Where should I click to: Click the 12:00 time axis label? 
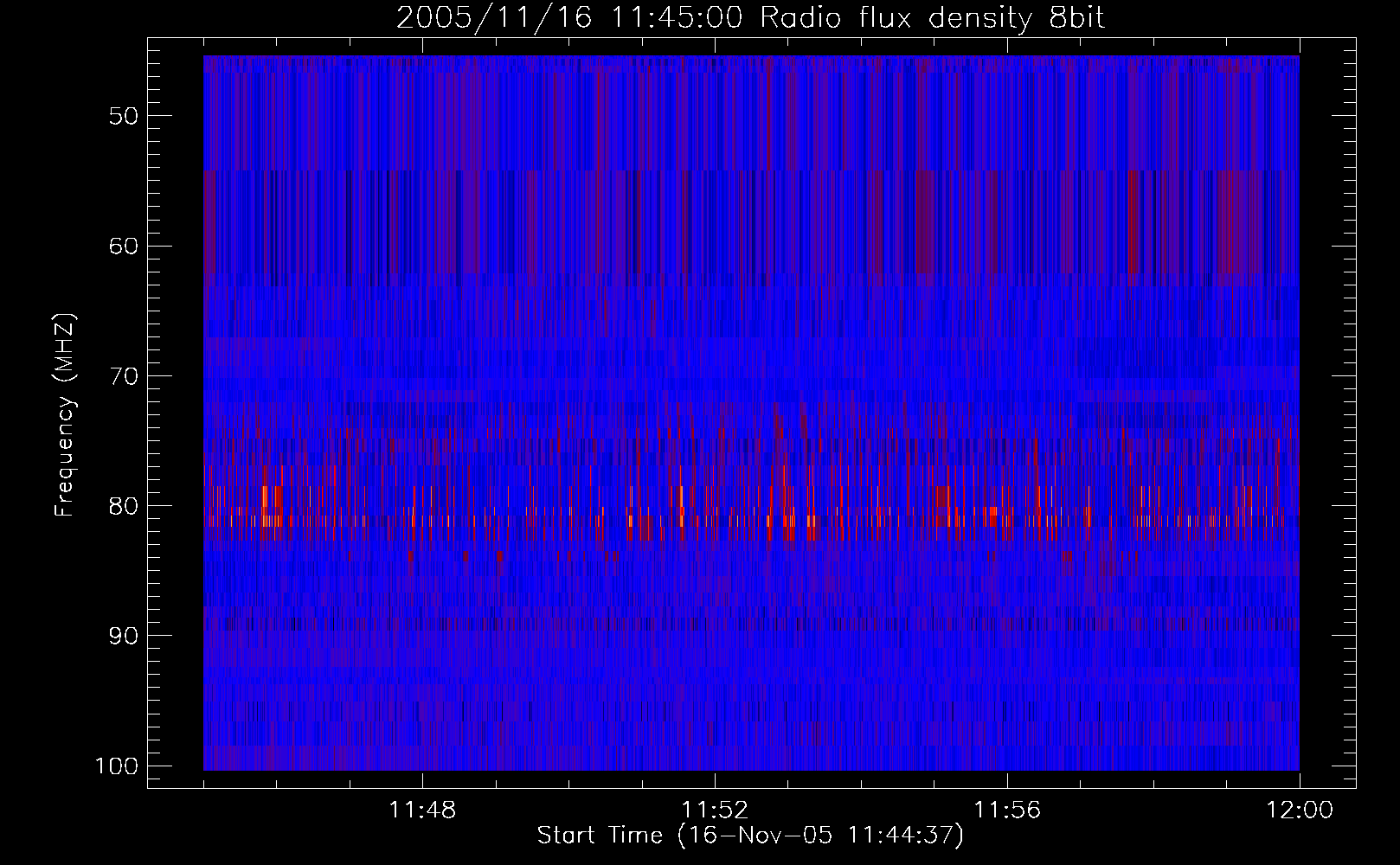1300,811
